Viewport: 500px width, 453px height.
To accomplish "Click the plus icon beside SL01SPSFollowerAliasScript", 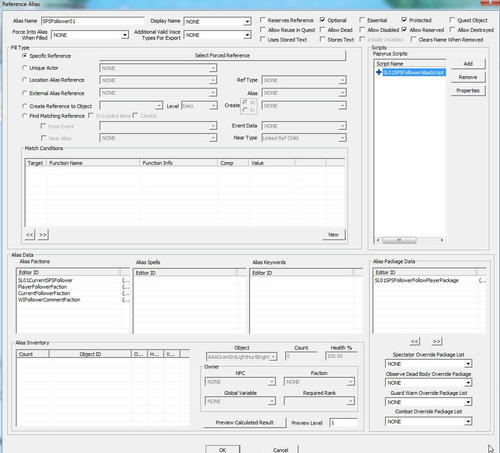I will 378,72.
